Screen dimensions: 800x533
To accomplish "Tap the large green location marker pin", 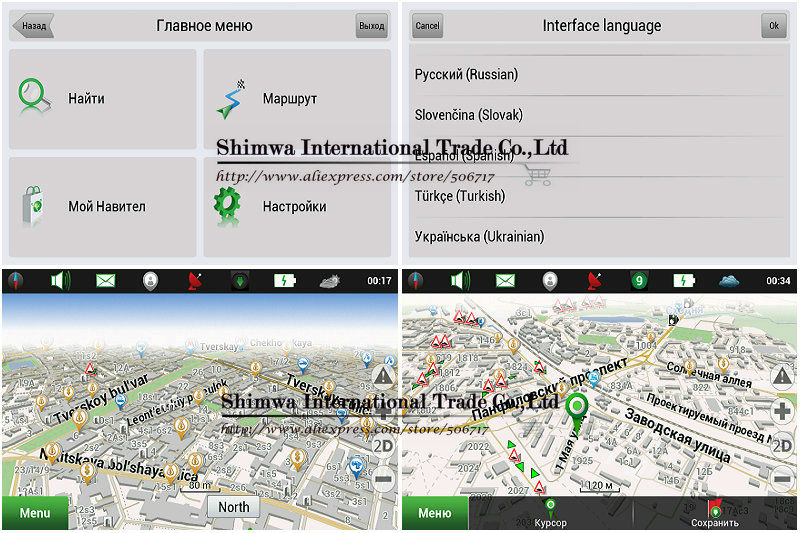I will 577,412.
